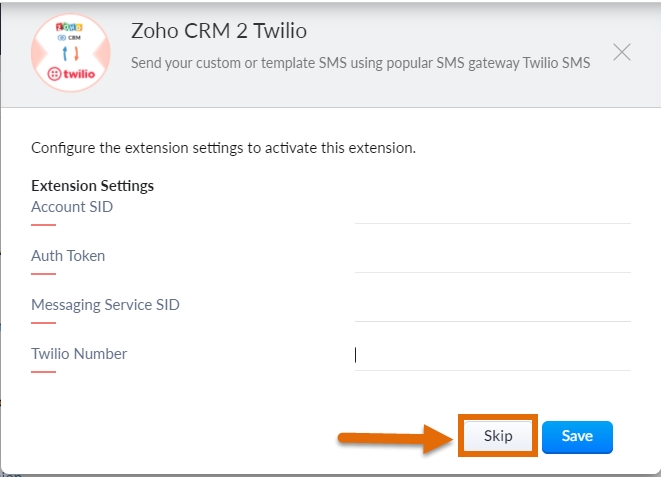Click the Auth Token label
The height and width of the screenshot is (477, 661).
point(68,256)
